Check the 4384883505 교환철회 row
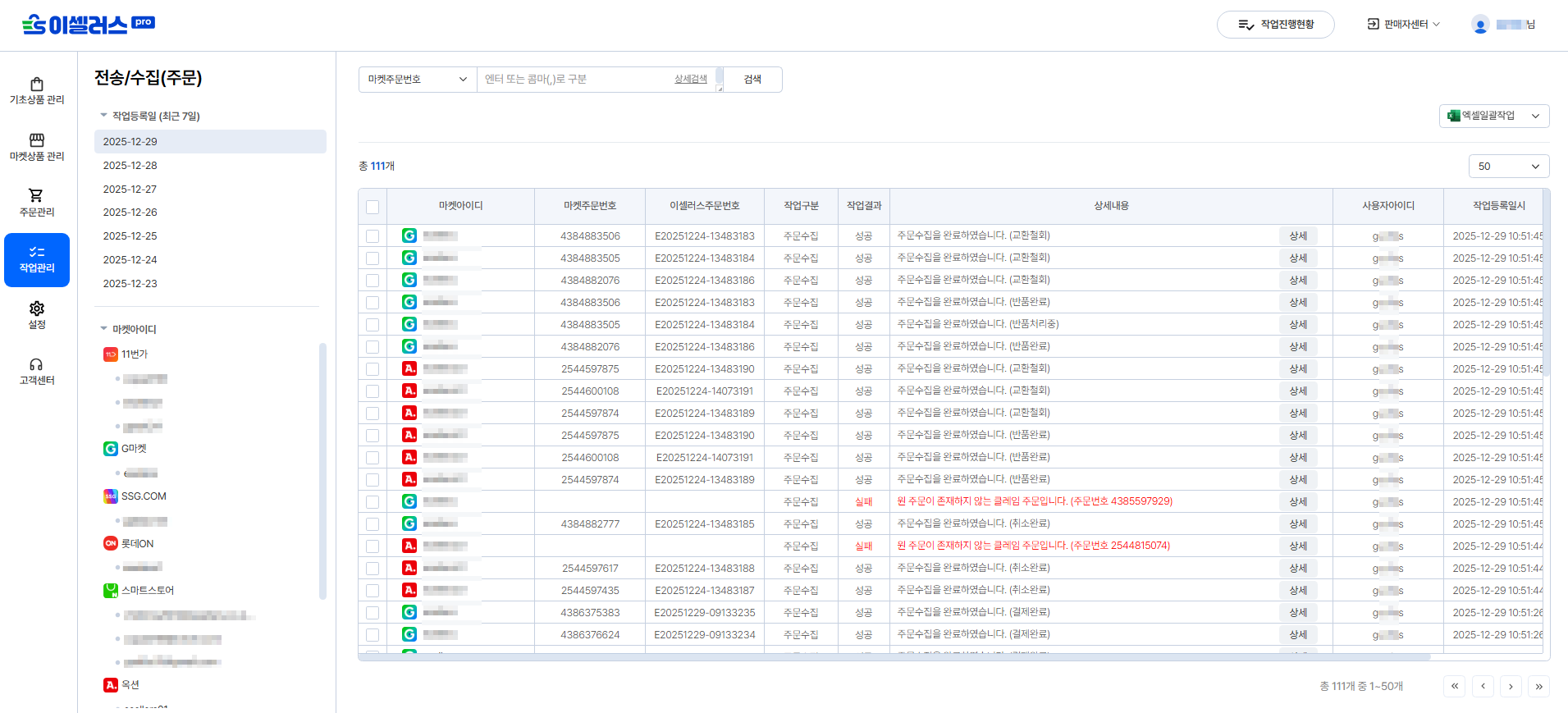Image resolution: width=1568 pixels, height=713 pixels. pos(373,258)
